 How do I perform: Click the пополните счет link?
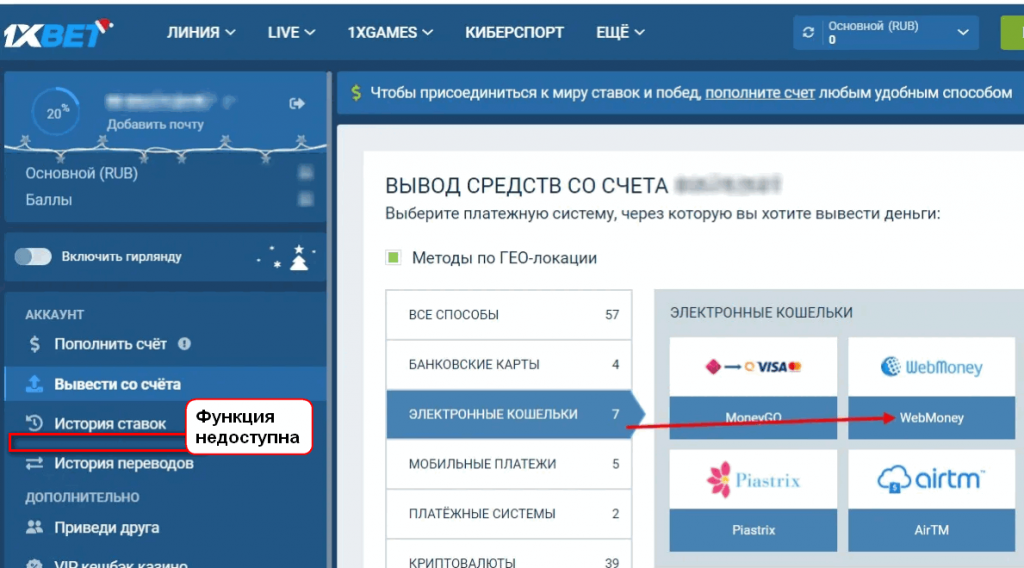(x=760, y=92)
